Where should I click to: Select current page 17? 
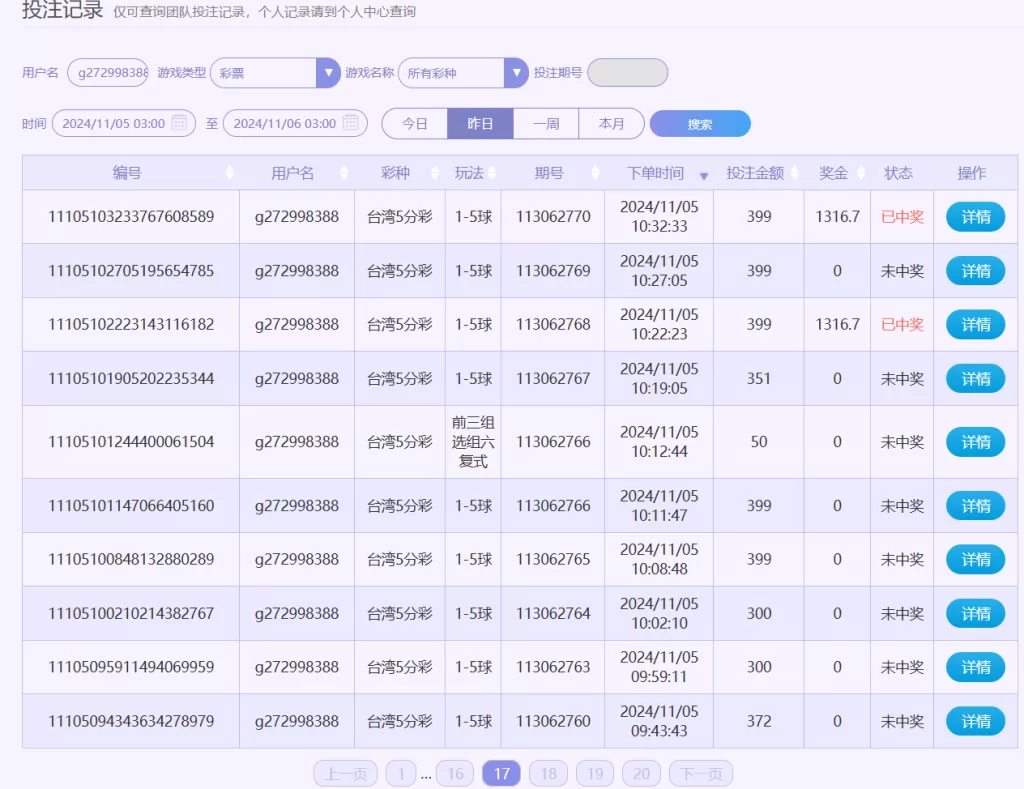point(502,774)
